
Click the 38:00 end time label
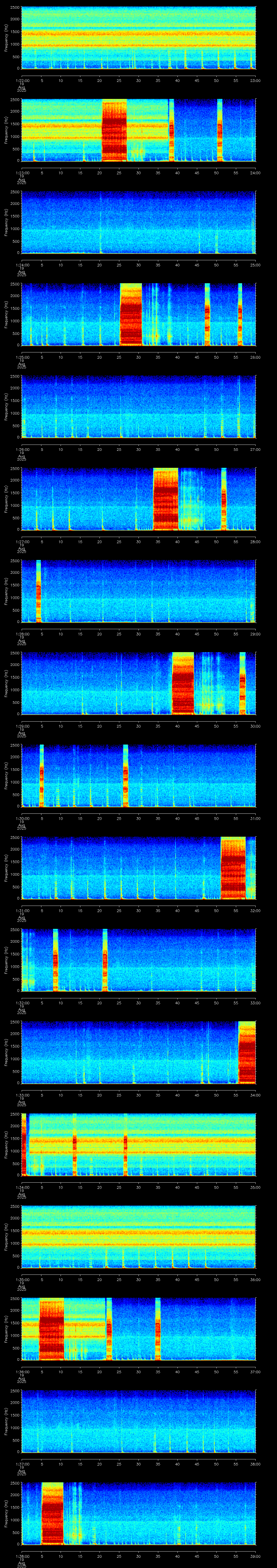(255, 1464)
